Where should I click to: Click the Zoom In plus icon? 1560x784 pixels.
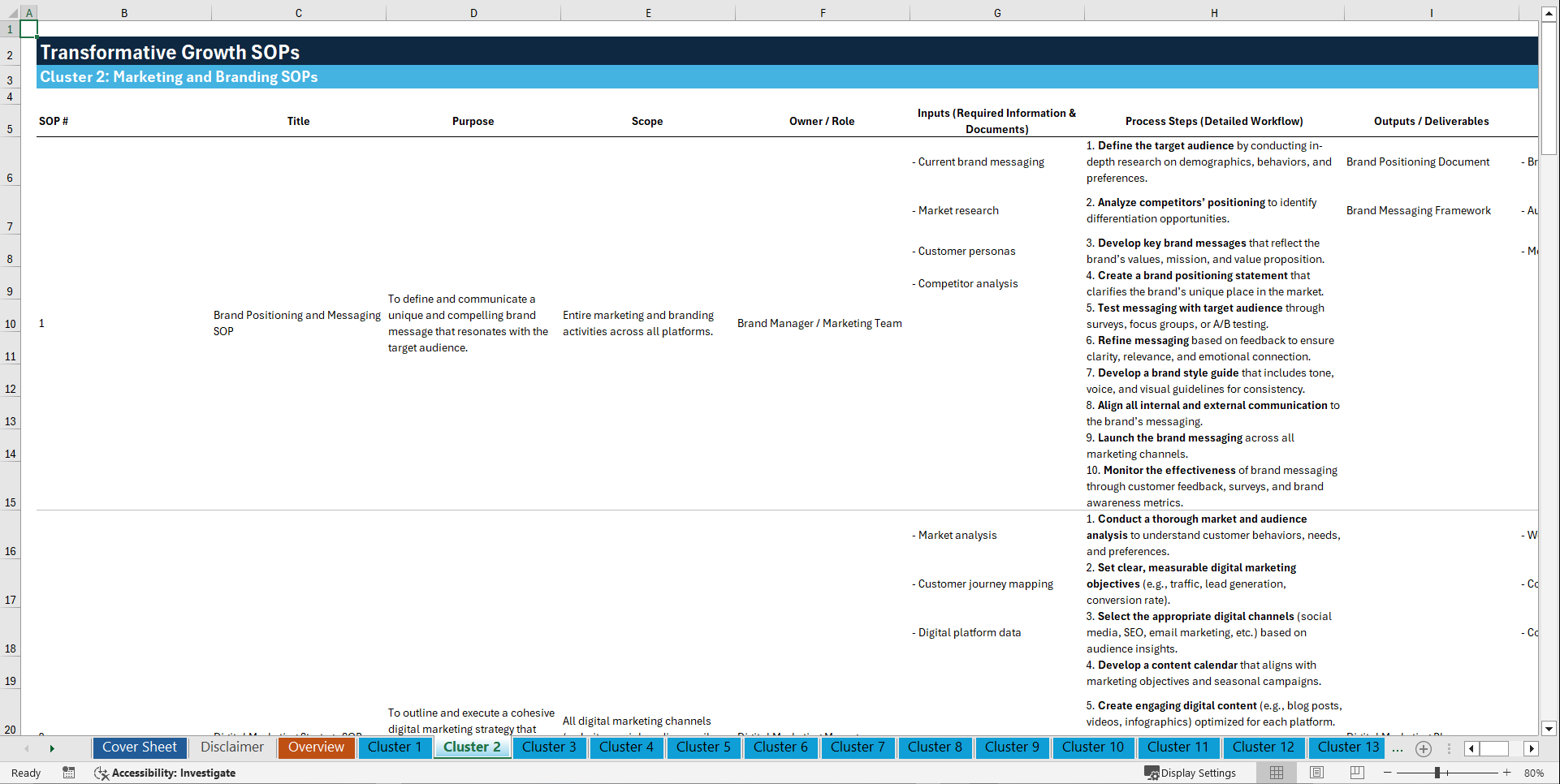click(x=1508, y=773)
